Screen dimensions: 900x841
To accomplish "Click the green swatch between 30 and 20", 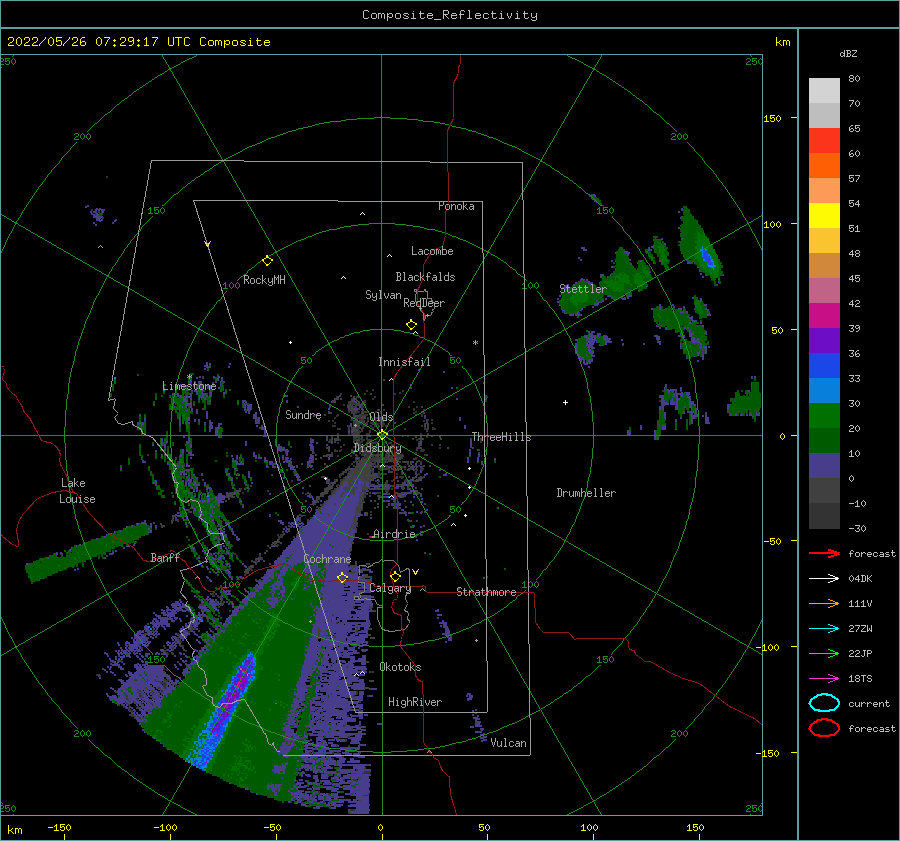I will click(824, 415).
